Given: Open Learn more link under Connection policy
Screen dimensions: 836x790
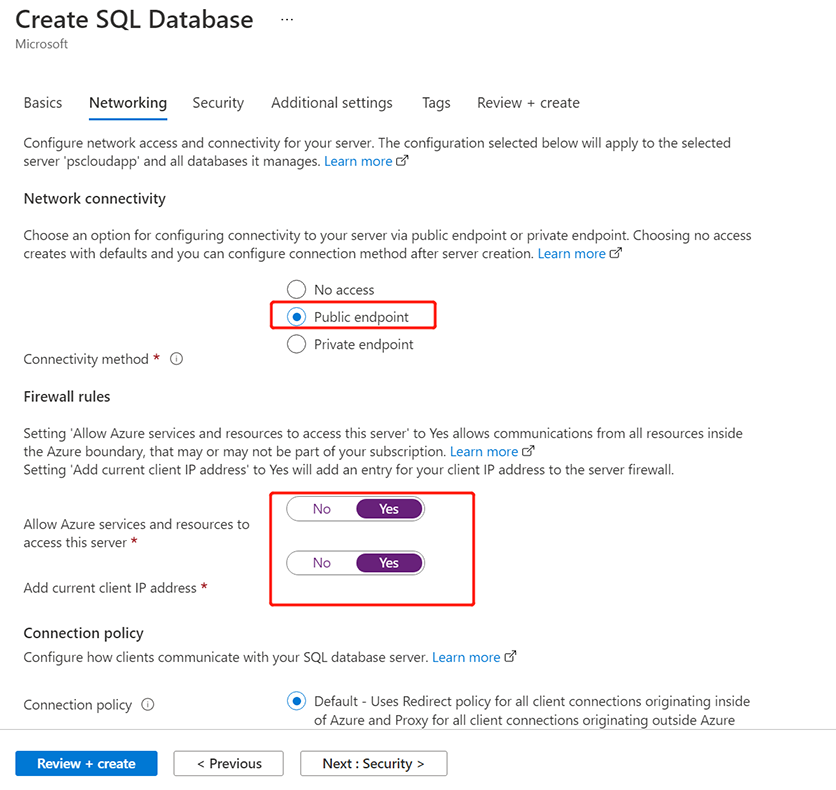Looking at the screenshot, I should click(467, 658).
